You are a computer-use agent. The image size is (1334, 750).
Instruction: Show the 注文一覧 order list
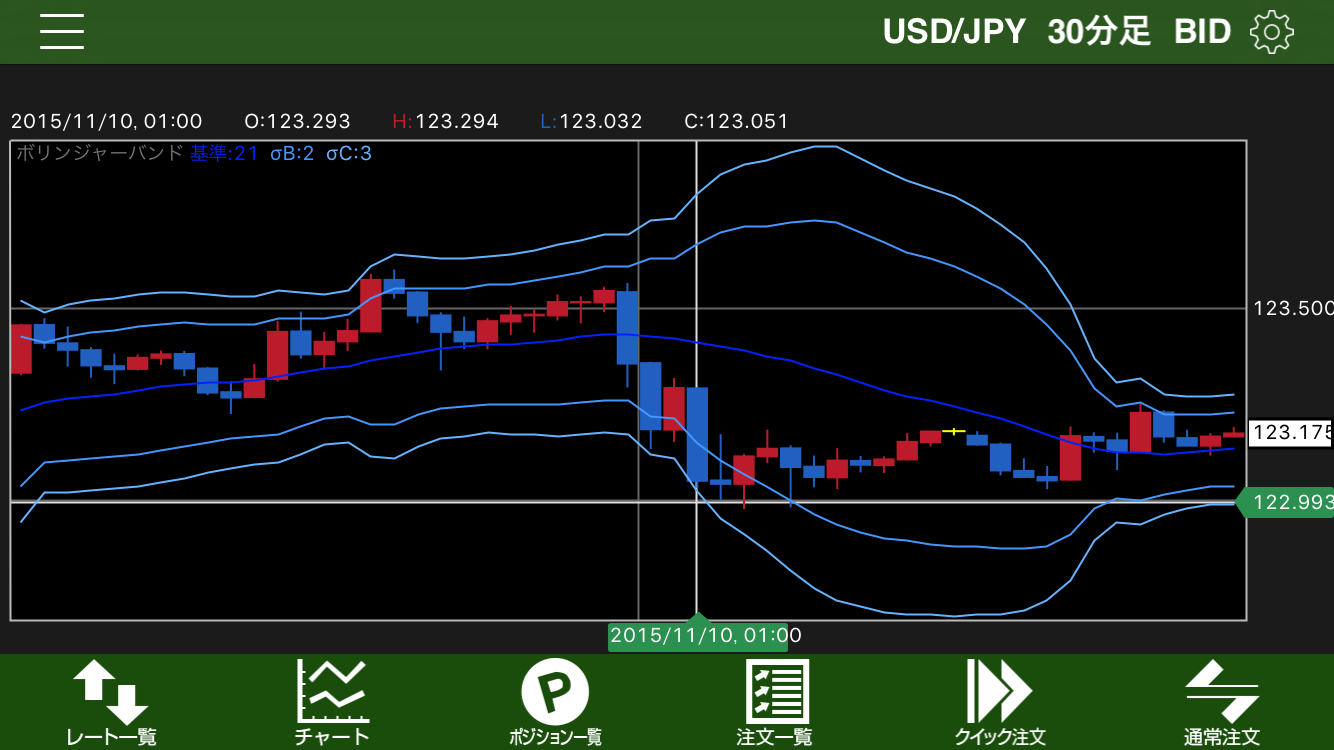coord(775,704)
